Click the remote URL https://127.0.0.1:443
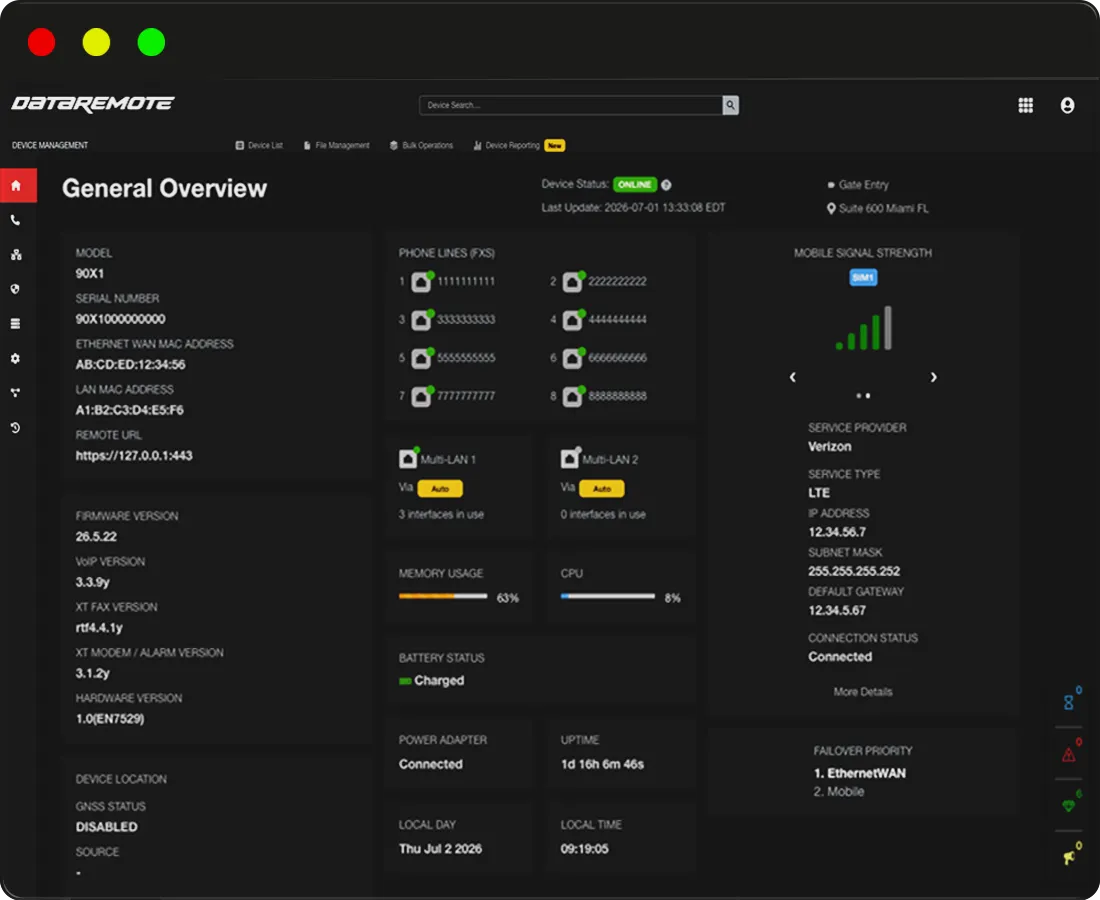 pyautogui.click(x=134, y=456)
